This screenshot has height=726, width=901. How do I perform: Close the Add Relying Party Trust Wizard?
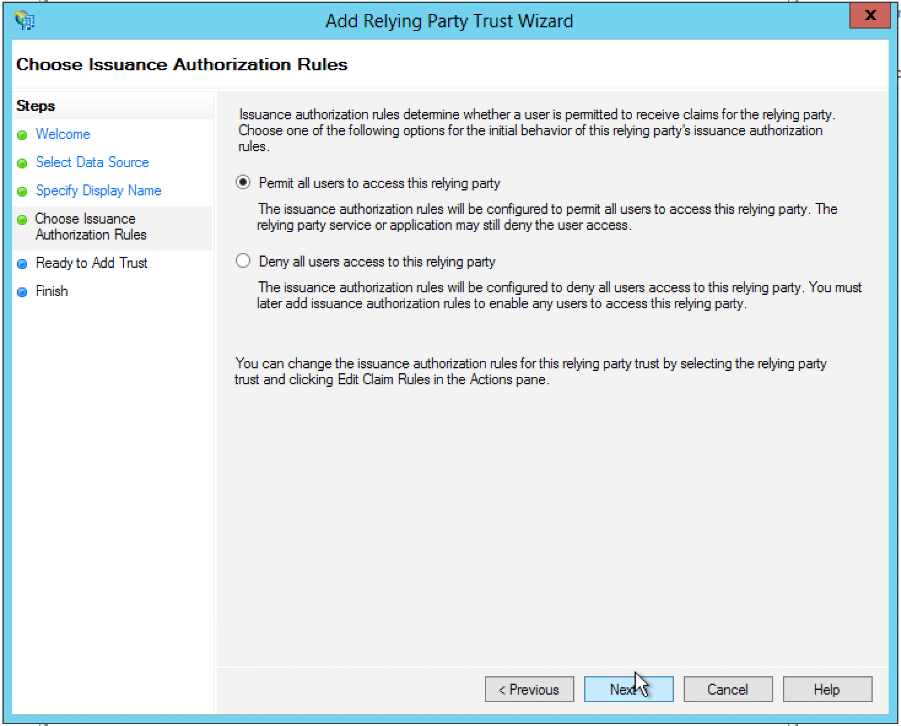point(870,16)
